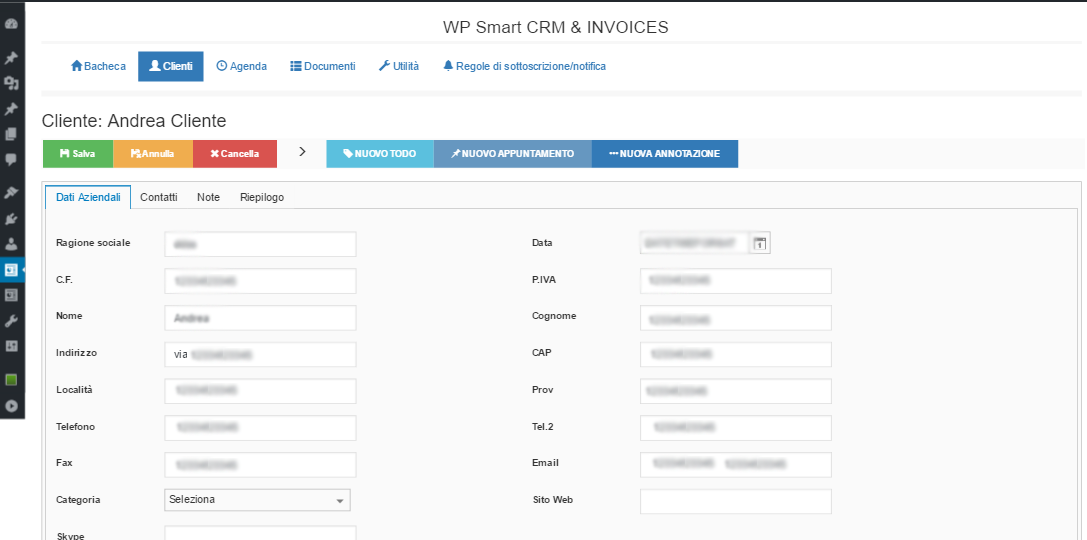This screenshot has width=1087, height=540.
Task: Click the Comments bubble sidebar icon
Action: (11, 158)
